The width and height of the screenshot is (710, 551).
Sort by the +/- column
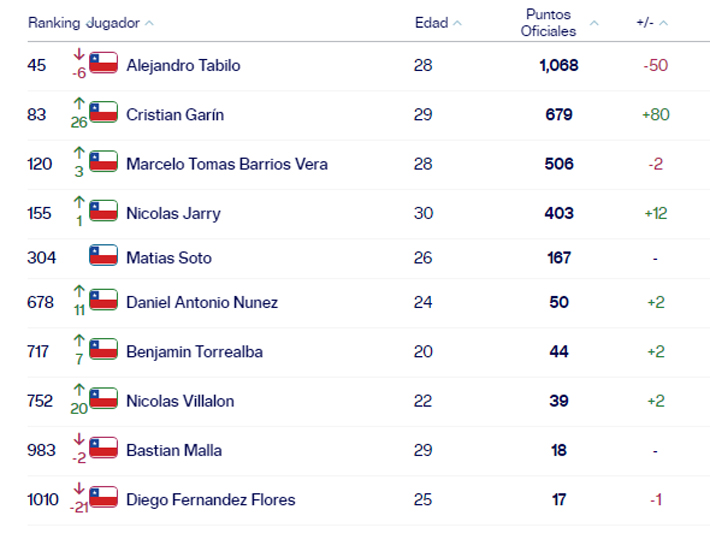tap(663, 23)
